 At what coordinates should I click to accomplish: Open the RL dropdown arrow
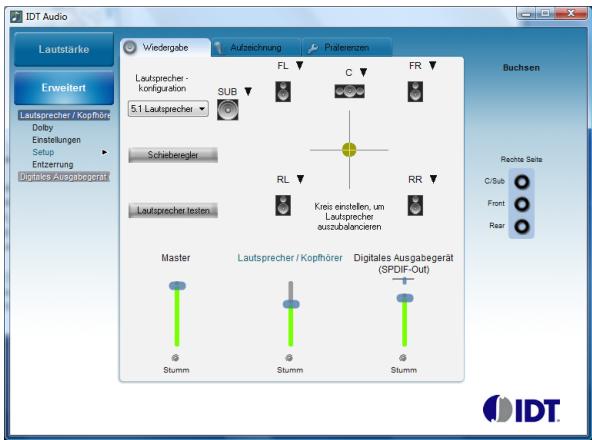click(300, 179)
